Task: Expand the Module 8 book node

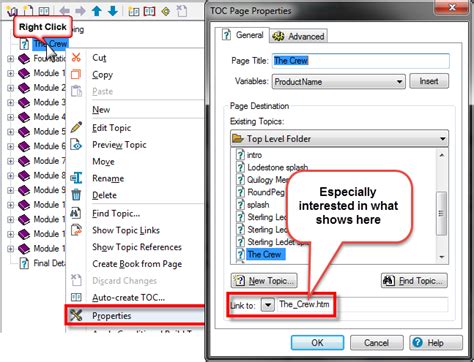Action: coord(10,176)
